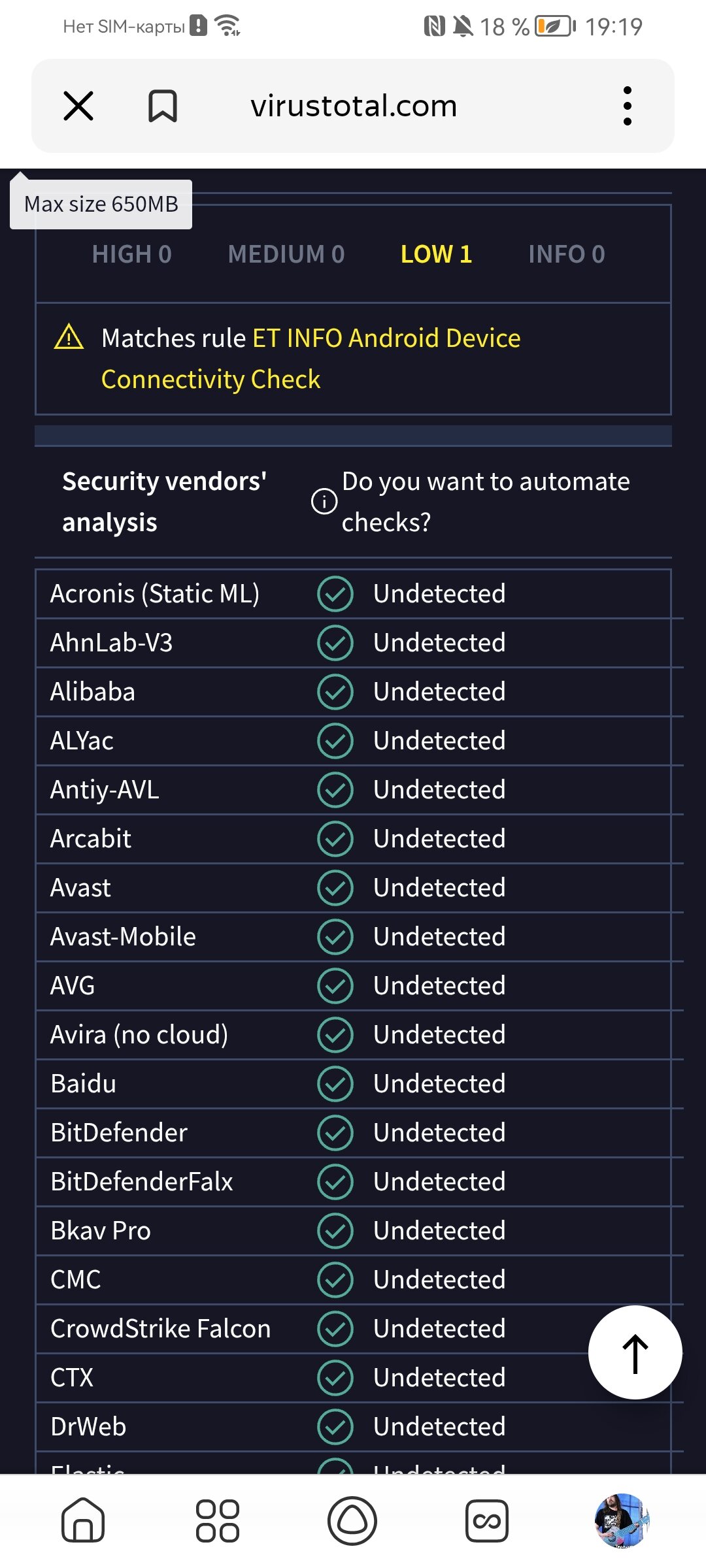Click the Acronis (Static ML) check icon
The image size is (706, 1568).
tap(335, 594)
